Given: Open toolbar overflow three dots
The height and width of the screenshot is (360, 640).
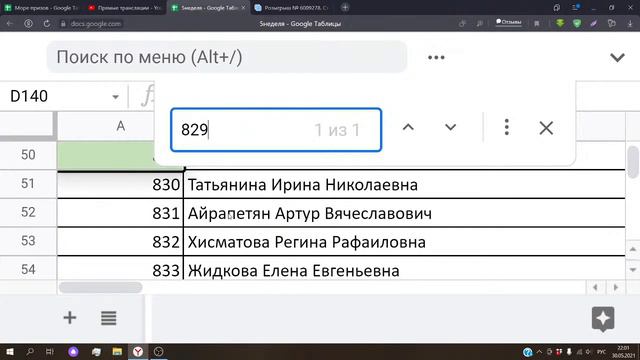Looking at the screenshot, I should [x=436, y=58].
